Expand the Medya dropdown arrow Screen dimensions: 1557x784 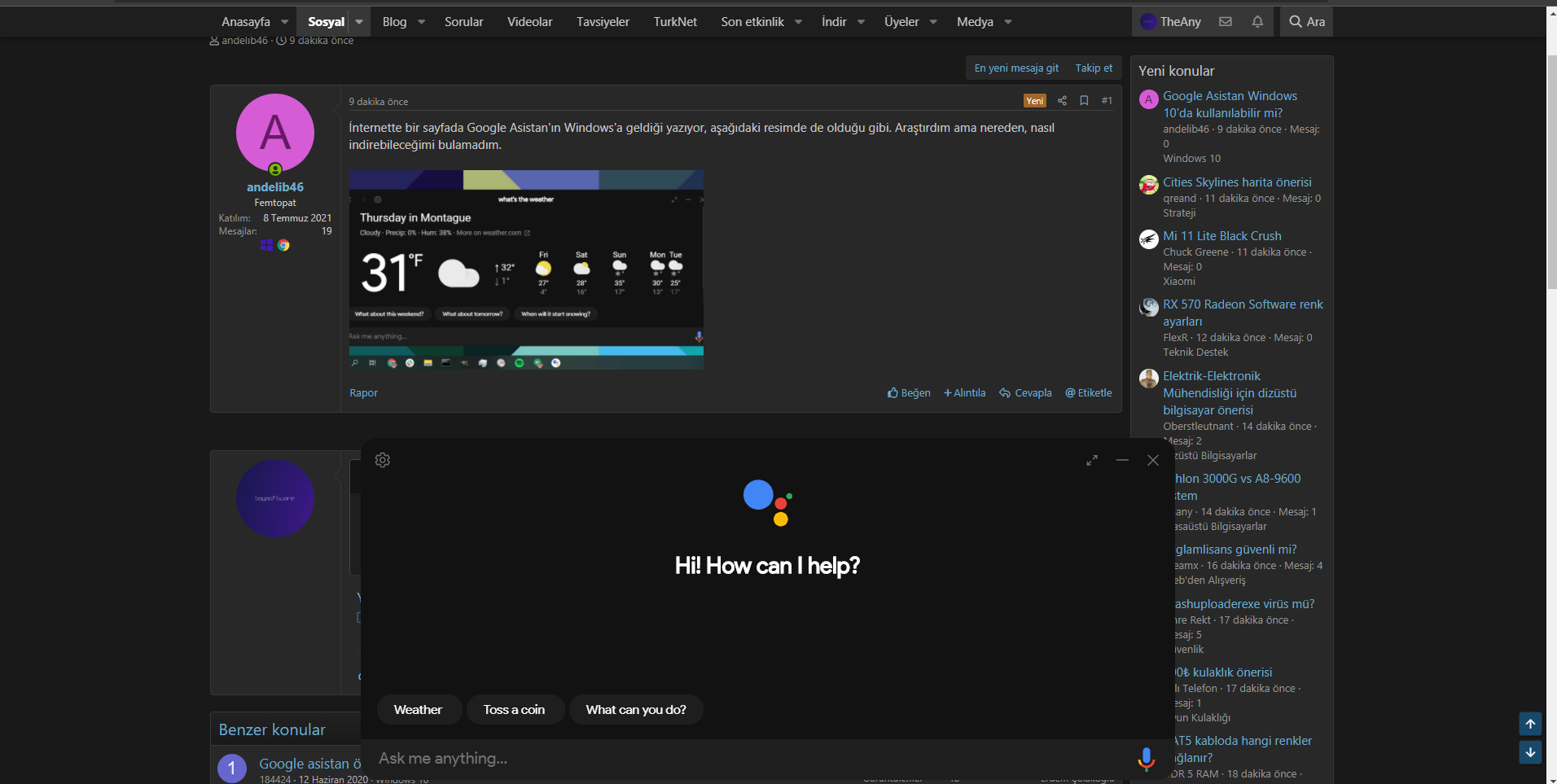[1007, 22]
